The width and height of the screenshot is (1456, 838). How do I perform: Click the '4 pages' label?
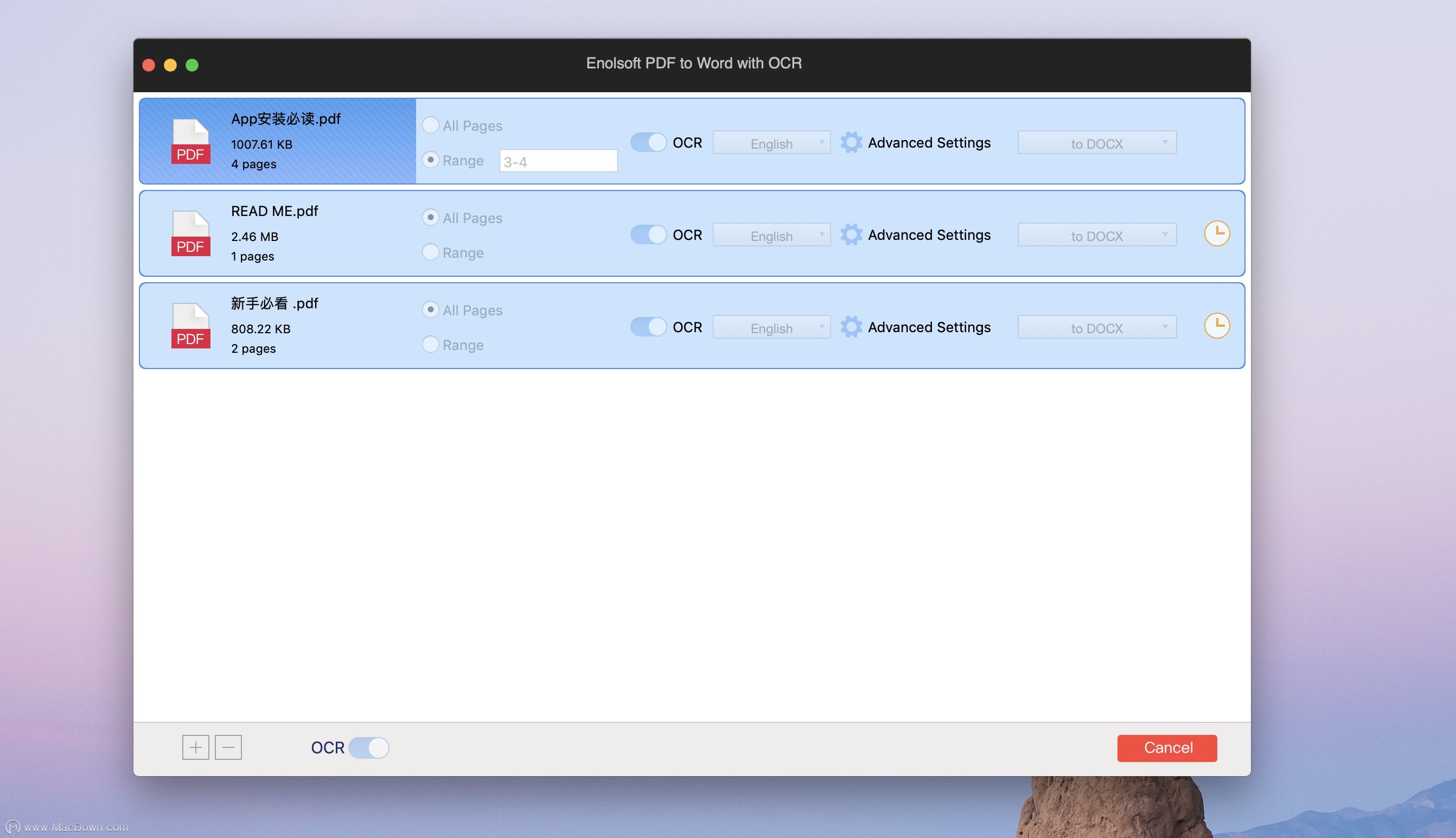pyautogui.click(x=254, y=164)
